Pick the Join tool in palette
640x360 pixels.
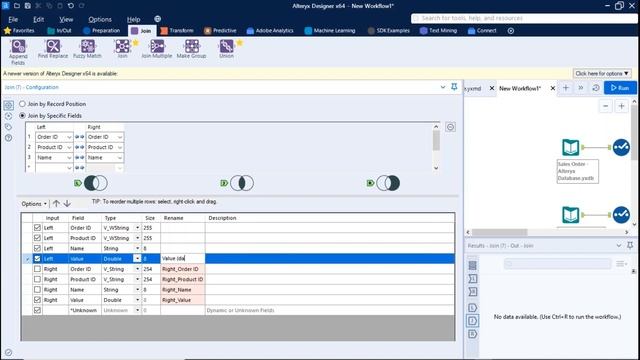click(122, 49)
